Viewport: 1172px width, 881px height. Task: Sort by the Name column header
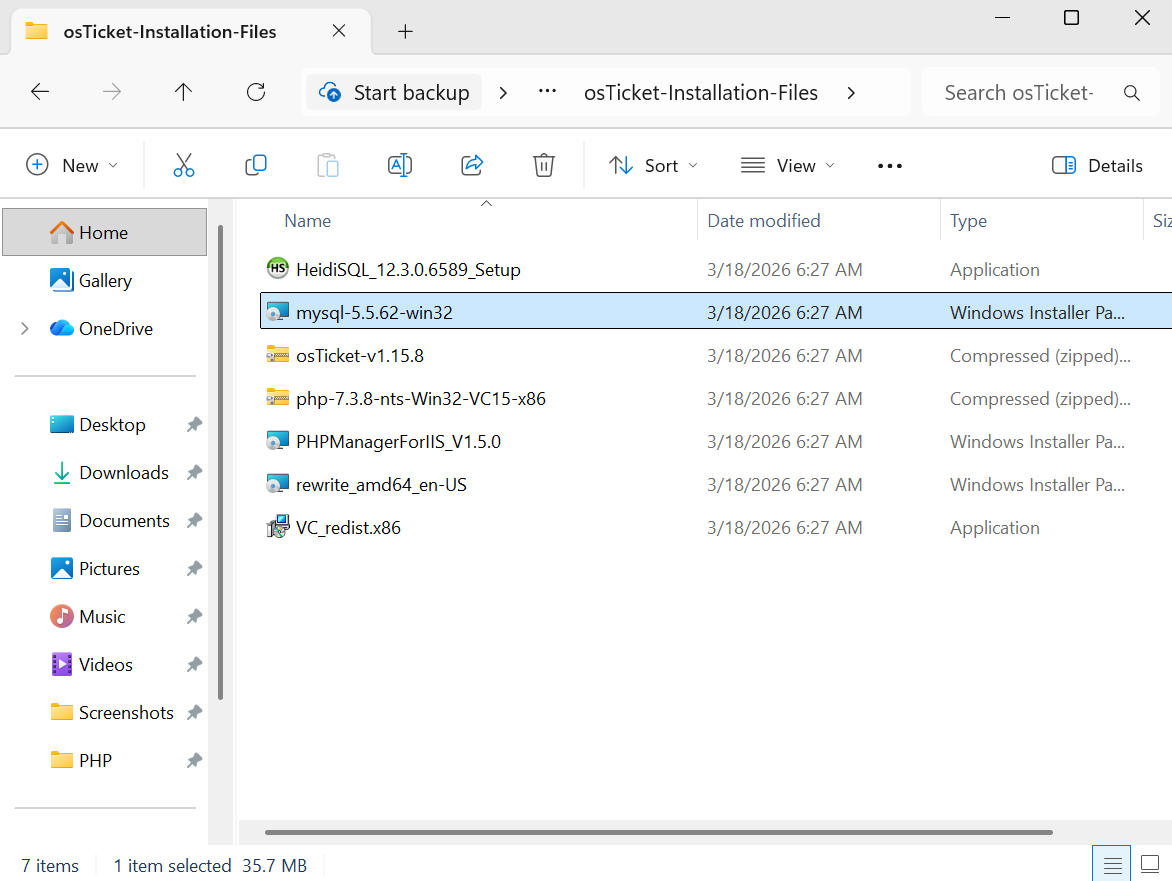[x=307, y=220]
